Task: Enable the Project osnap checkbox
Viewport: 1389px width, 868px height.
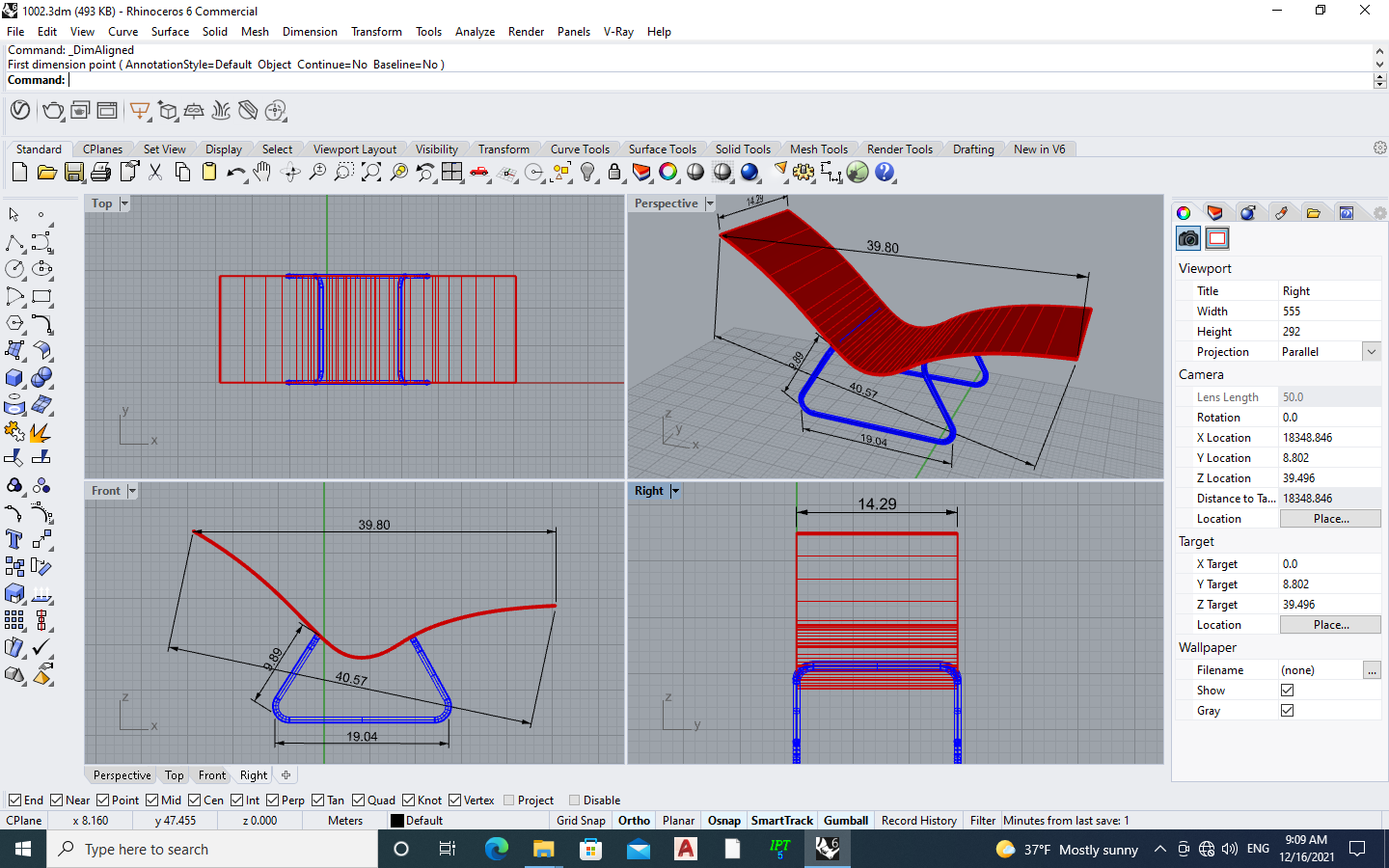Action: tap(508, 800)
